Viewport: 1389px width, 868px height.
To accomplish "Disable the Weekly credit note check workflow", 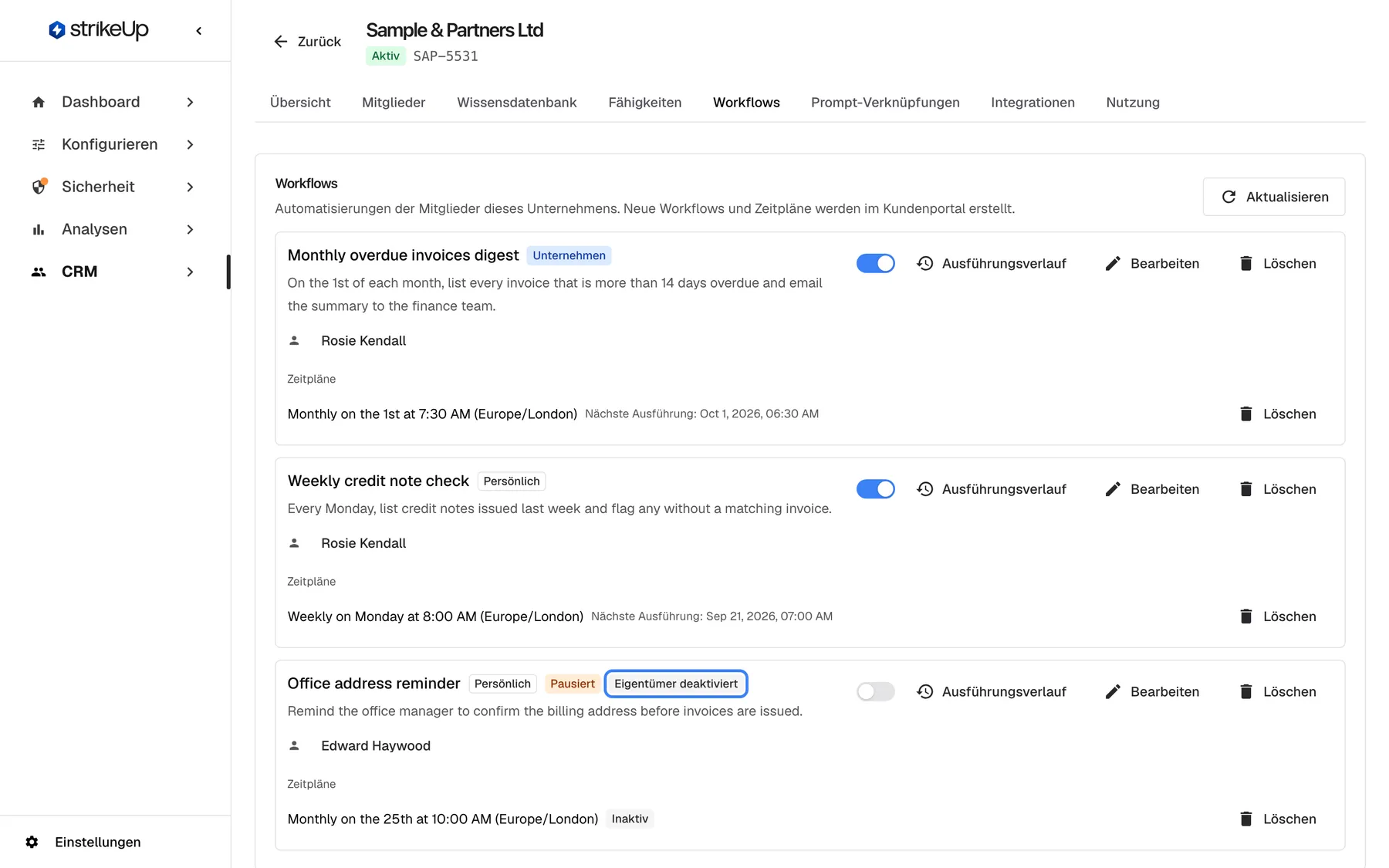I will (876, 489).
